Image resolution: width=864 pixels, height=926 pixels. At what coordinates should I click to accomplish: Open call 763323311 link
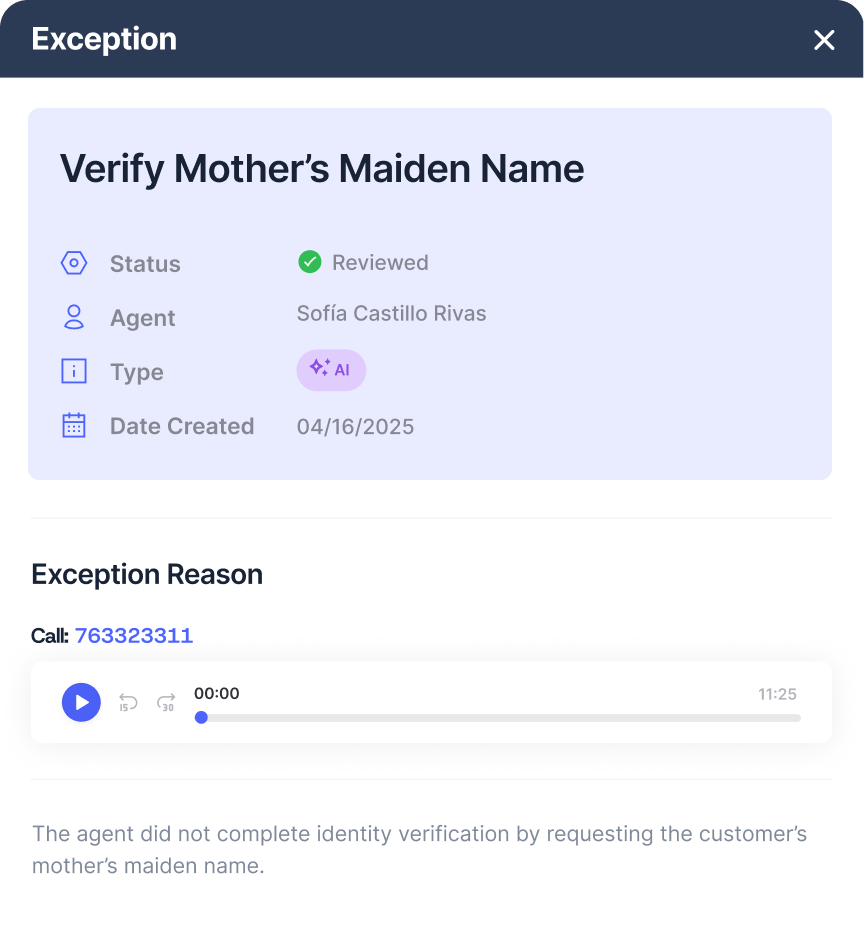point(133,635)
